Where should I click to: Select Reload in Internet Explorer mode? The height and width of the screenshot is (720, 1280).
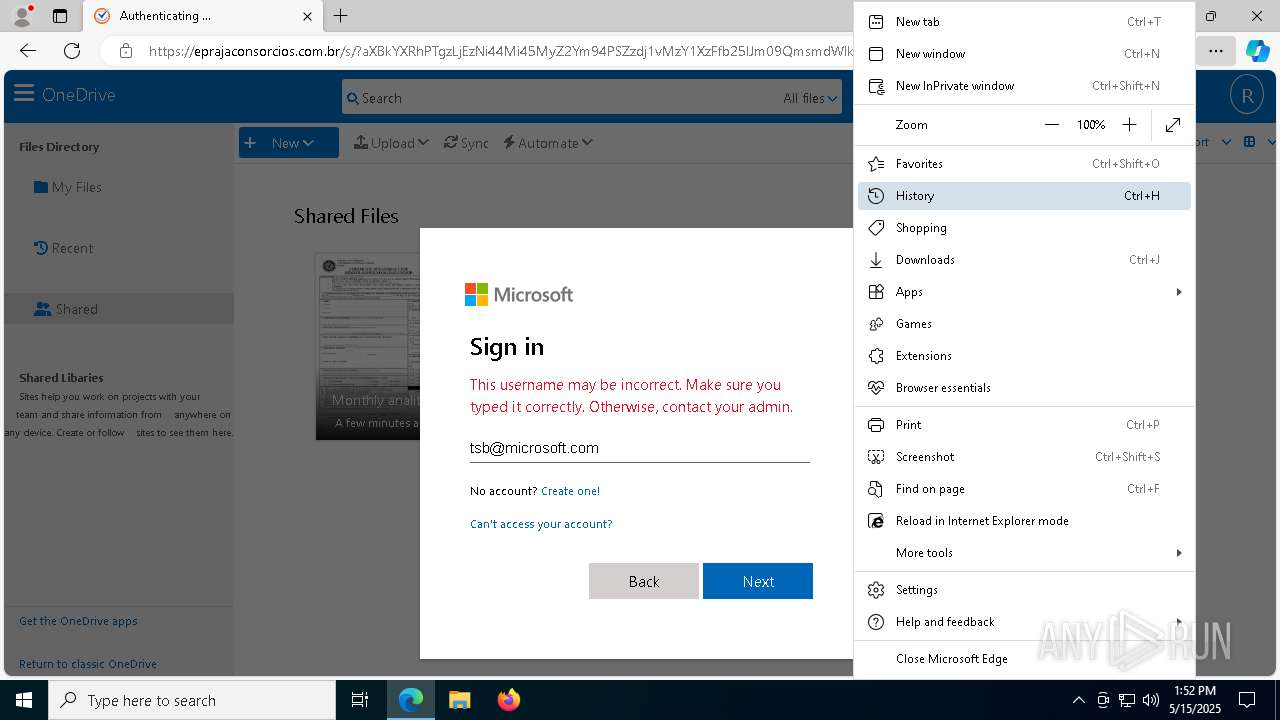click(1024, 521)
